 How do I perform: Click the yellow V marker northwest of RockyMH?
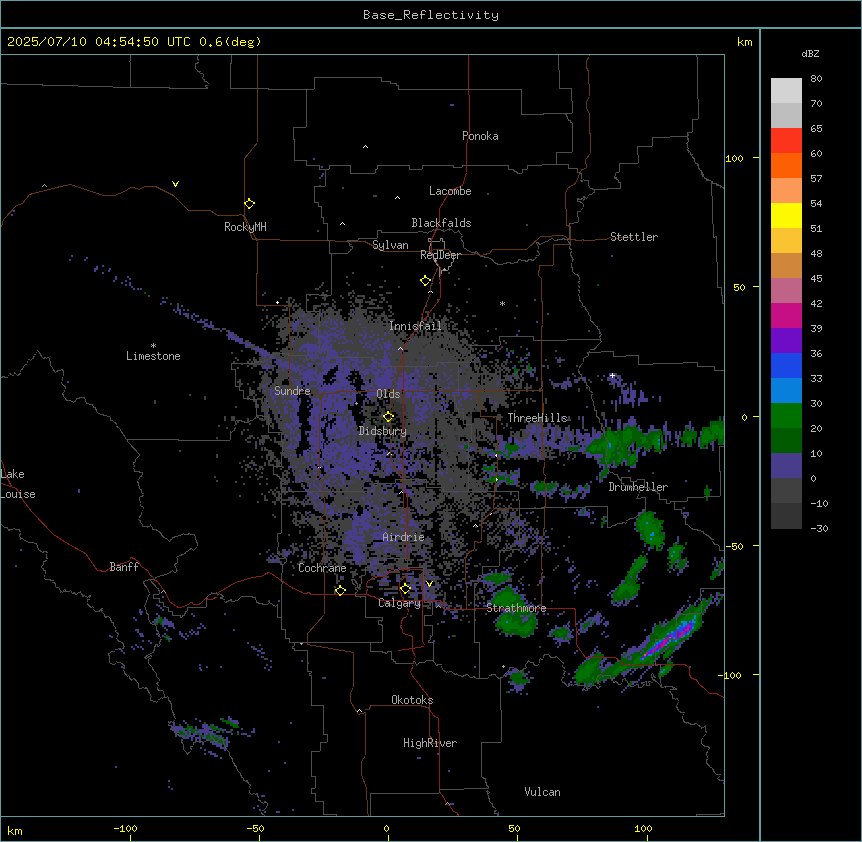pyautogui.click(x=175, y=184)
